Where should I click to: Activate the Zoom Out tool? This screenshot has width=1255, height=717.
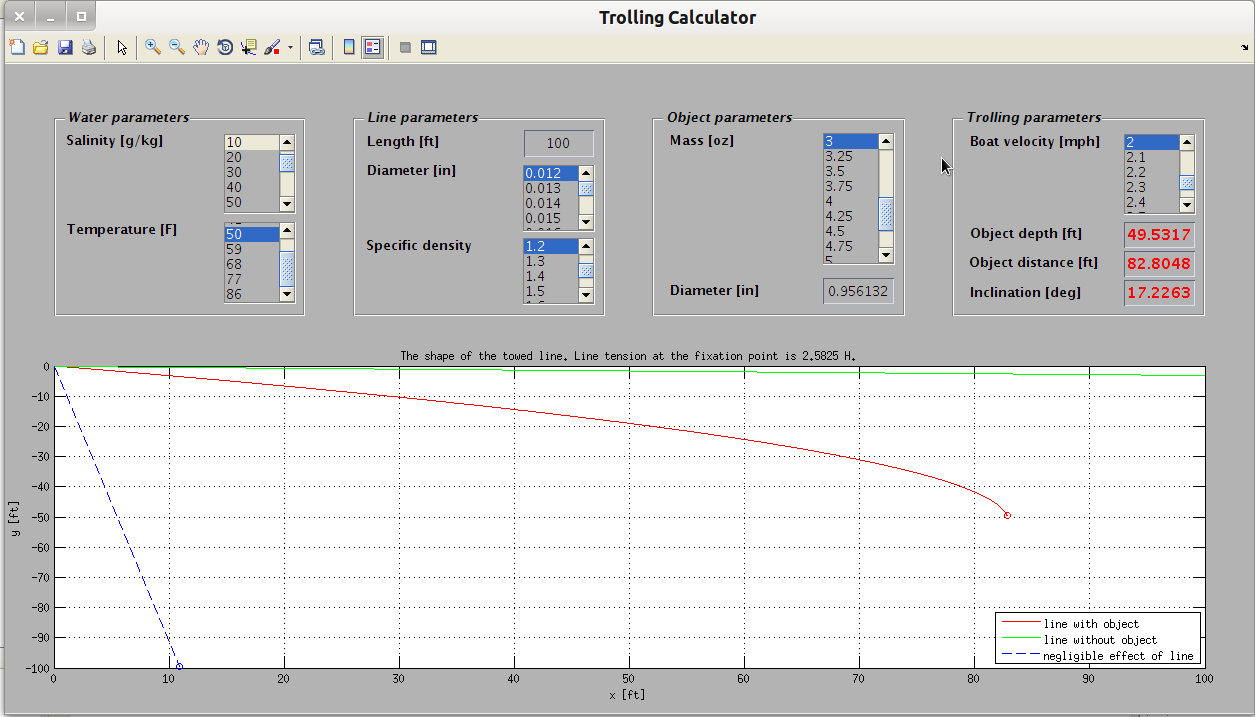tap(177, 47)
